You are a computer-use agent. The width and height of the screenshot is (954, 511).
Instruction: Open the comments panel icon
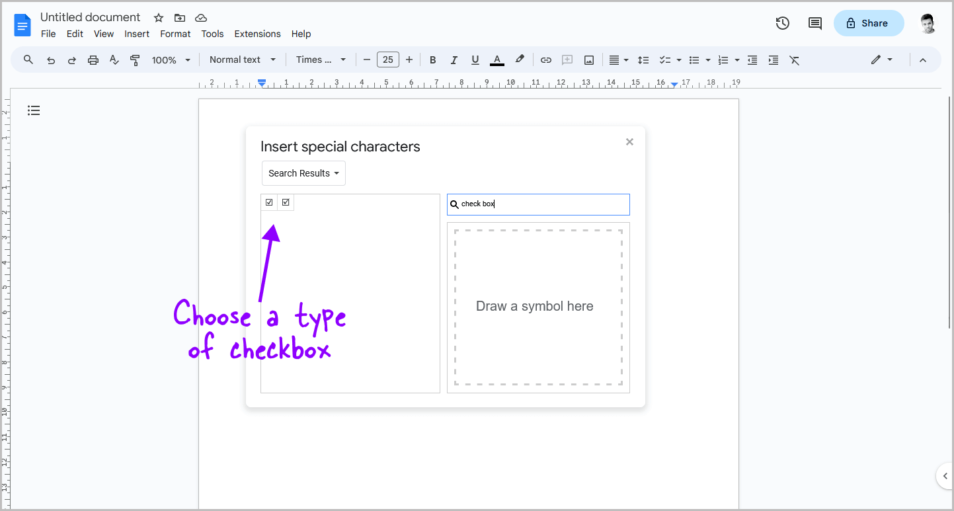pos(815,23)
